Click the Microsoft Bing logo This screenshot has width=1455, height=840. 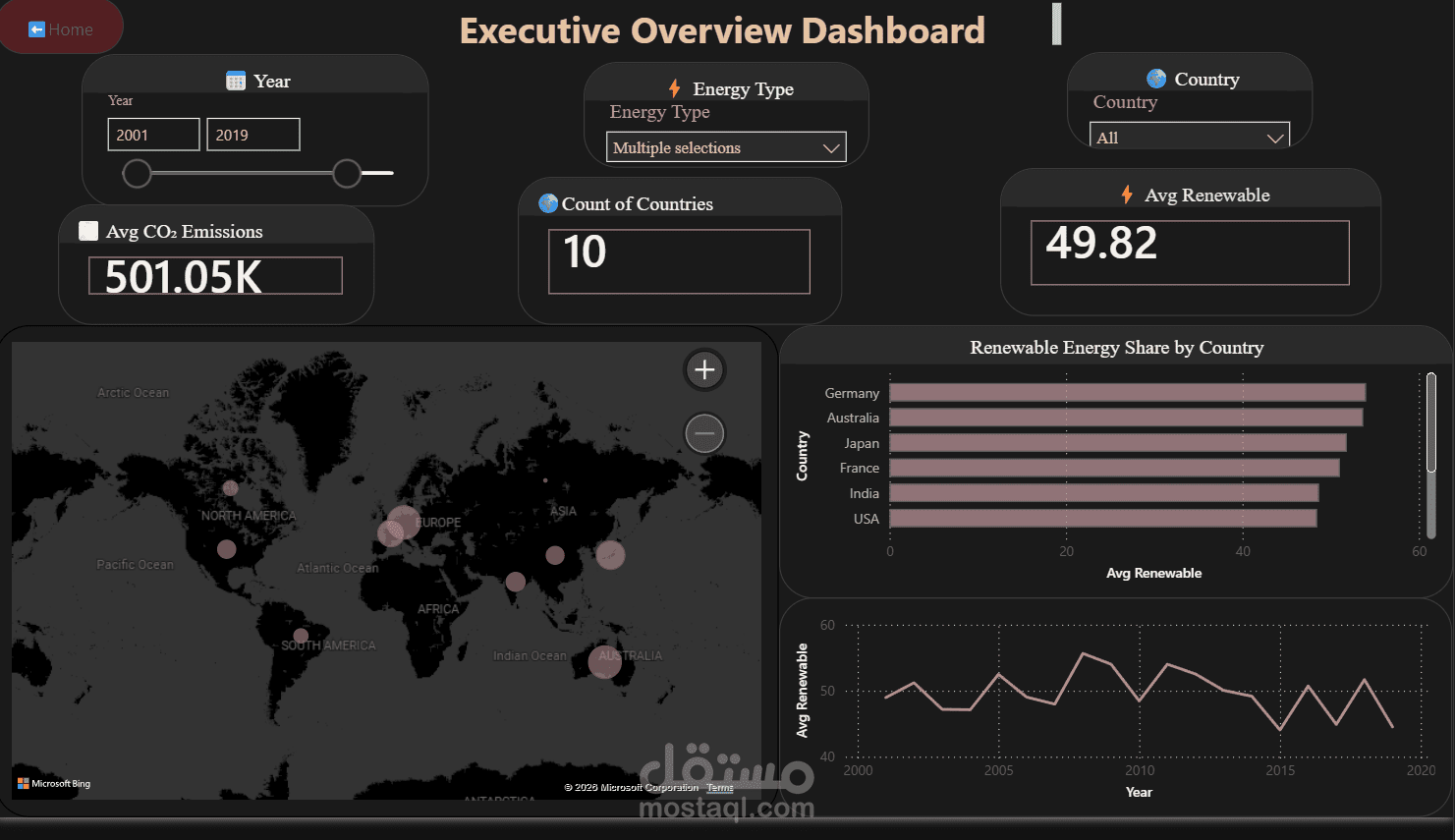click(54, 784)
